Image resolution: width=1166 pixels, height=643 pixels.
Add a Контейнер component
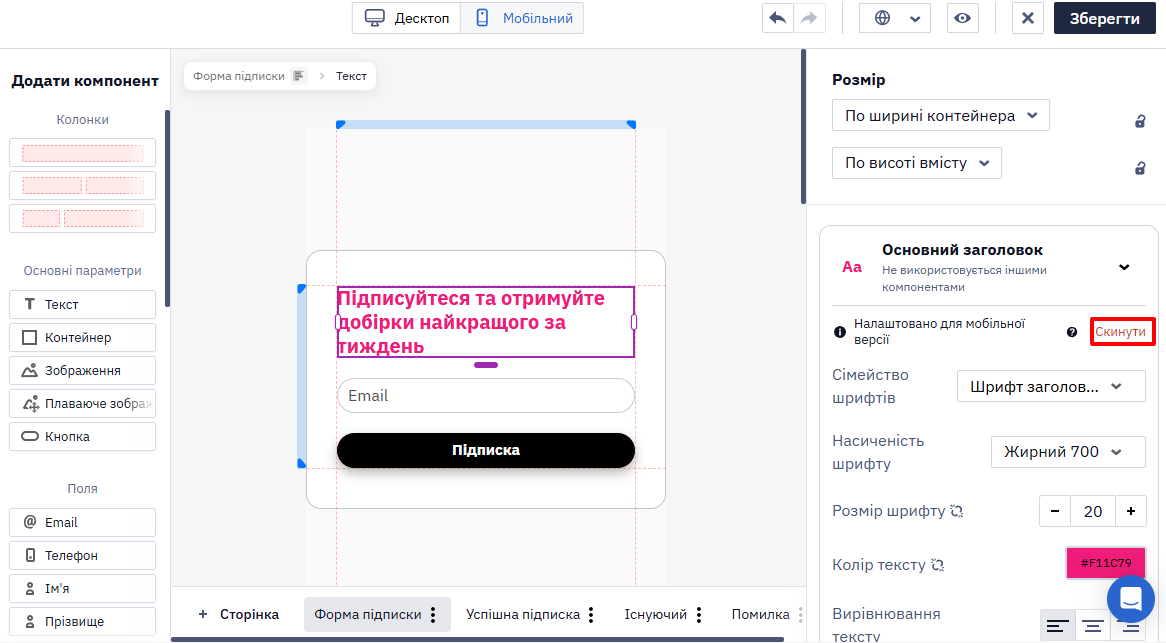pos(83,337)
